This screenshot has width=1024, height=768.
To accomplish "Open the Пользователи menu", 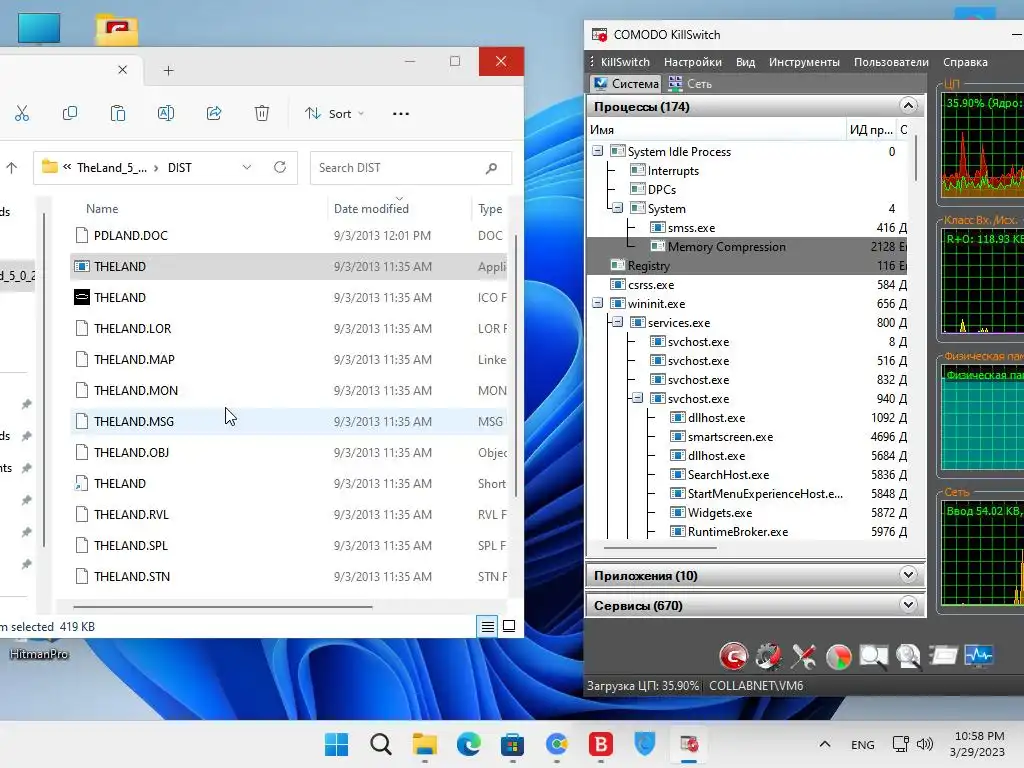I will click(x=891, y=62).
